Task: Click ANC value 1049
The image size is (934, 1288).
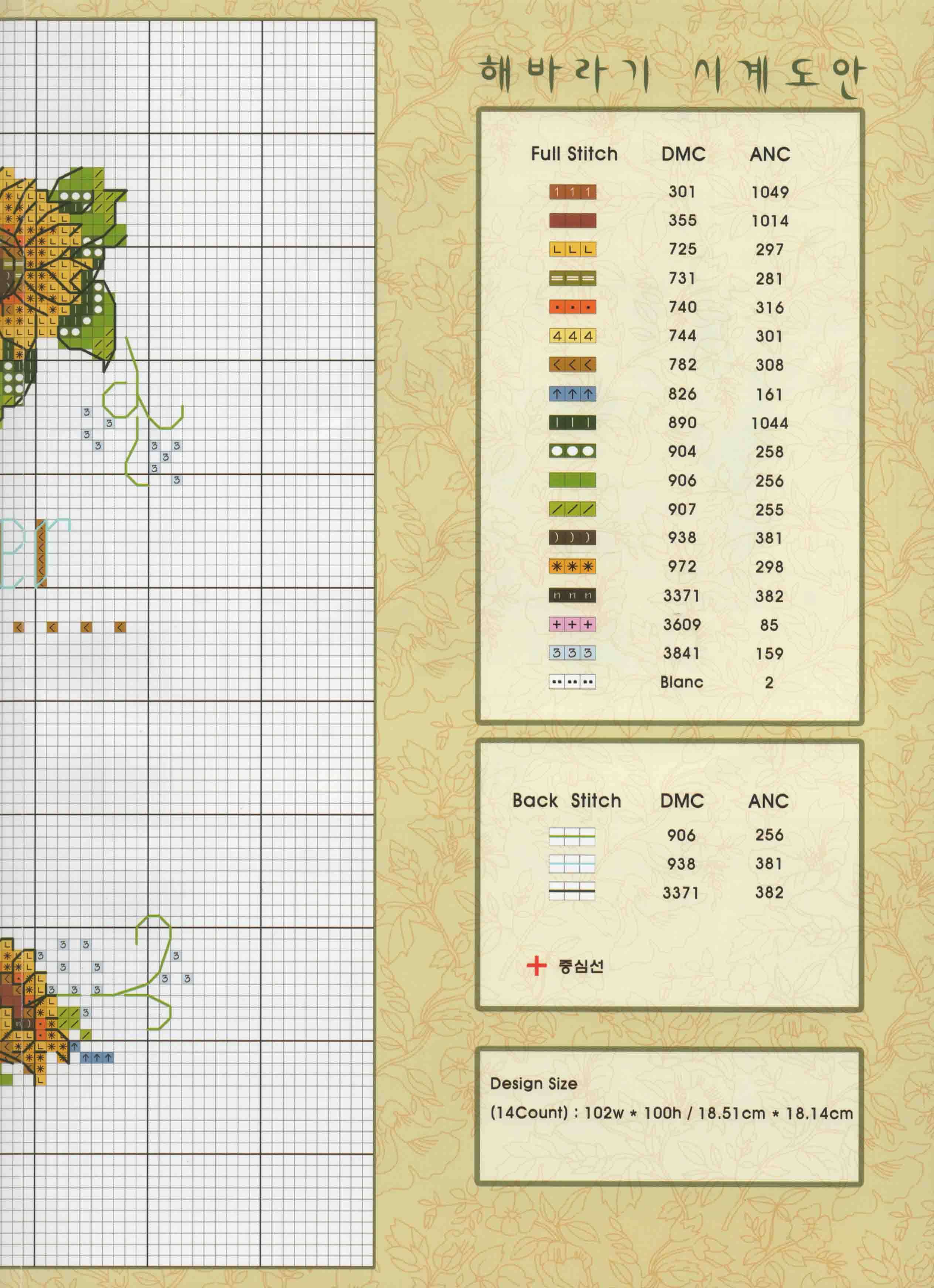Action: [770, 192]
